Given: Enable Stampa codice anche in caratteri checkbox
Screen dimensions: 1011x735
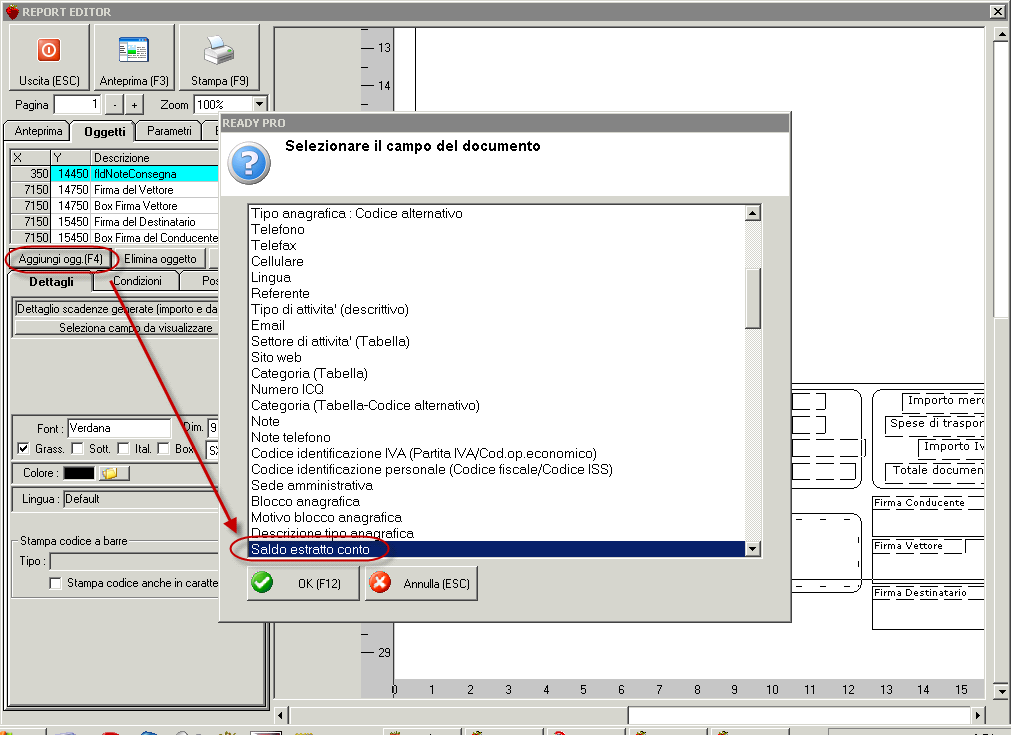Looking at the screenshot, I should (55, 583).
